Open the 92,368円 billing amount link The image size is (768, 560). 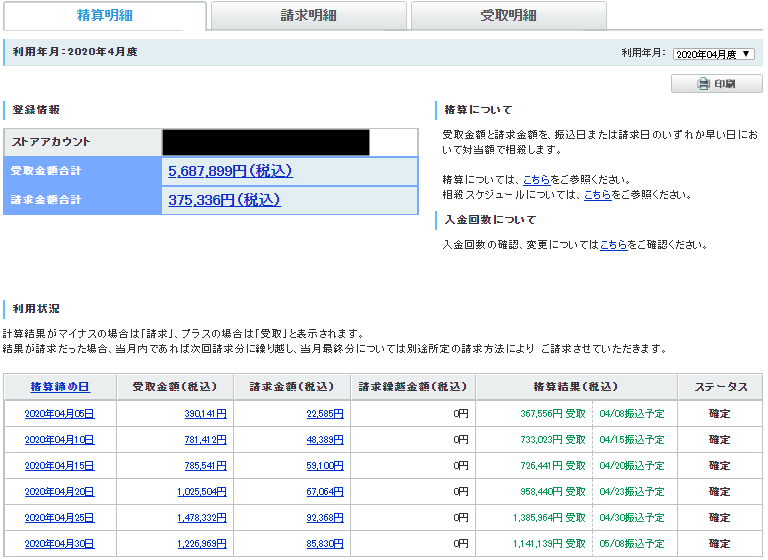click(325, 518)
